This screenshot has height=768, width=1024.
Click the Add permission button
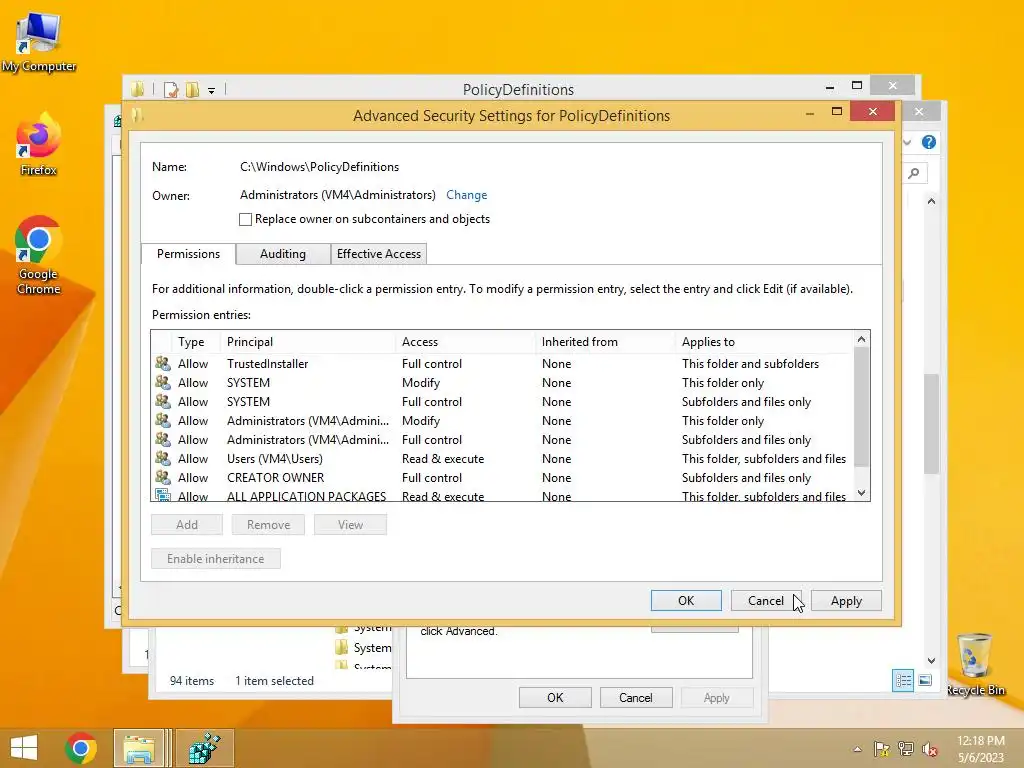[x=187, y=524]
